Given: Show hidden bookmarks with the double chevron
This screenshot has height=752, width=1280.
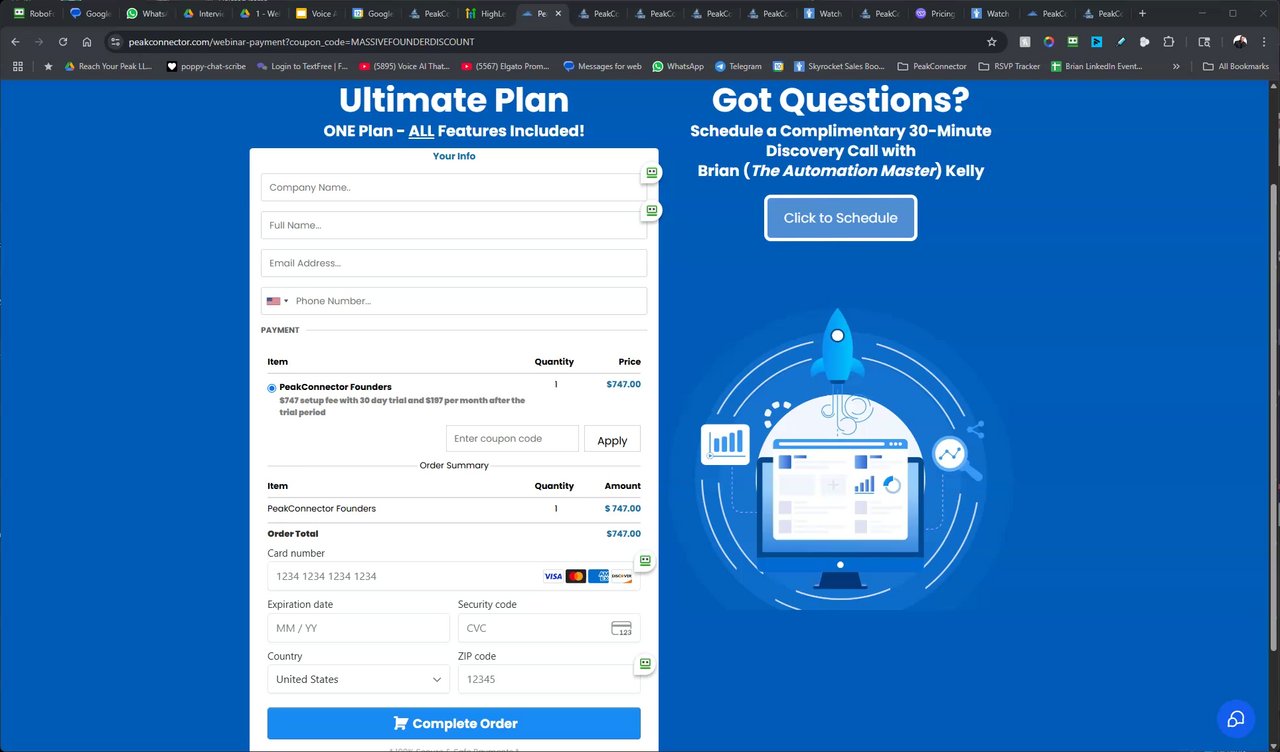Looking at the screenshot, I should tap(1176, 66).
